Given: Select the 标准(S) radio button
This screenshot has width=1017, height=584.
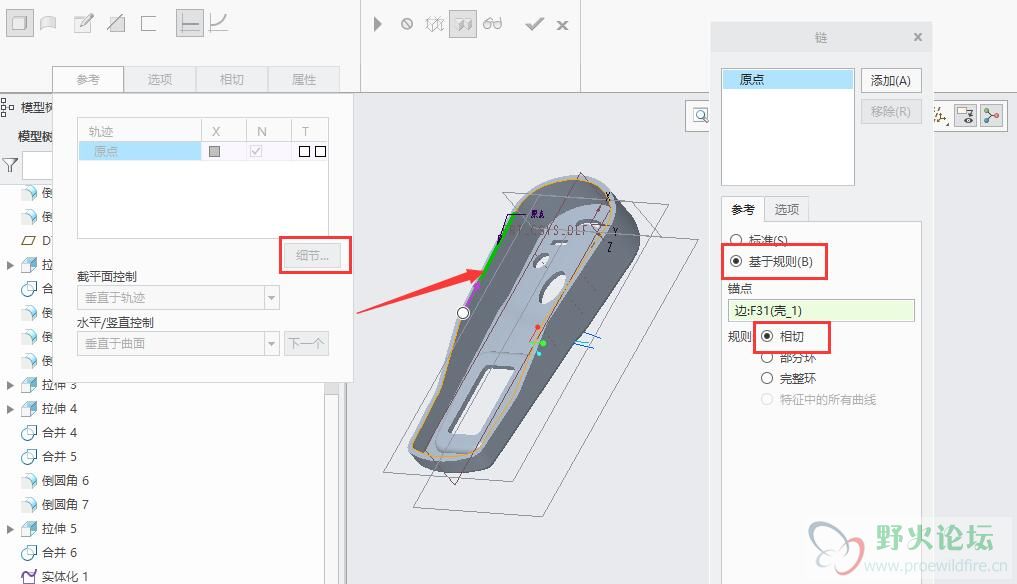Looking at the screenshot, I should (736, 240).
